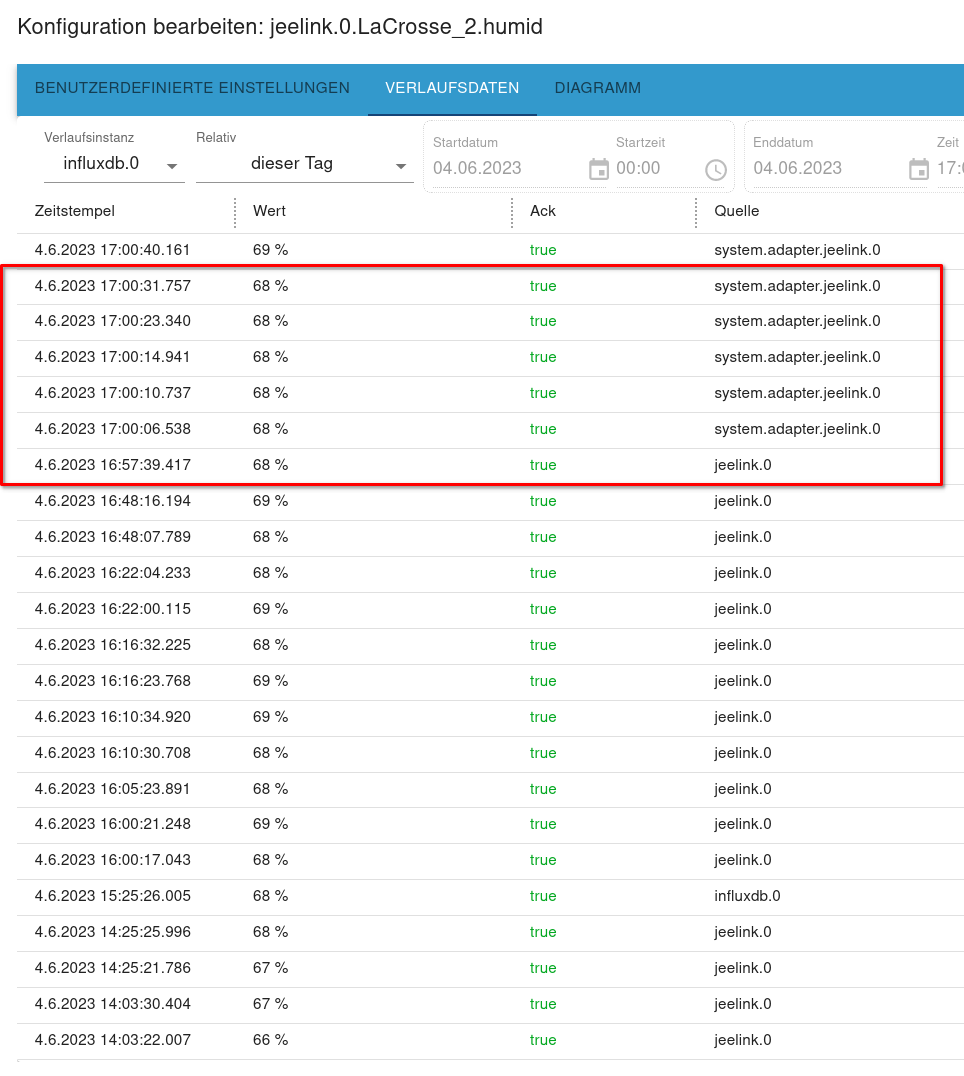
Task: Click the Wert column header
Action: (x=269, y=211)
